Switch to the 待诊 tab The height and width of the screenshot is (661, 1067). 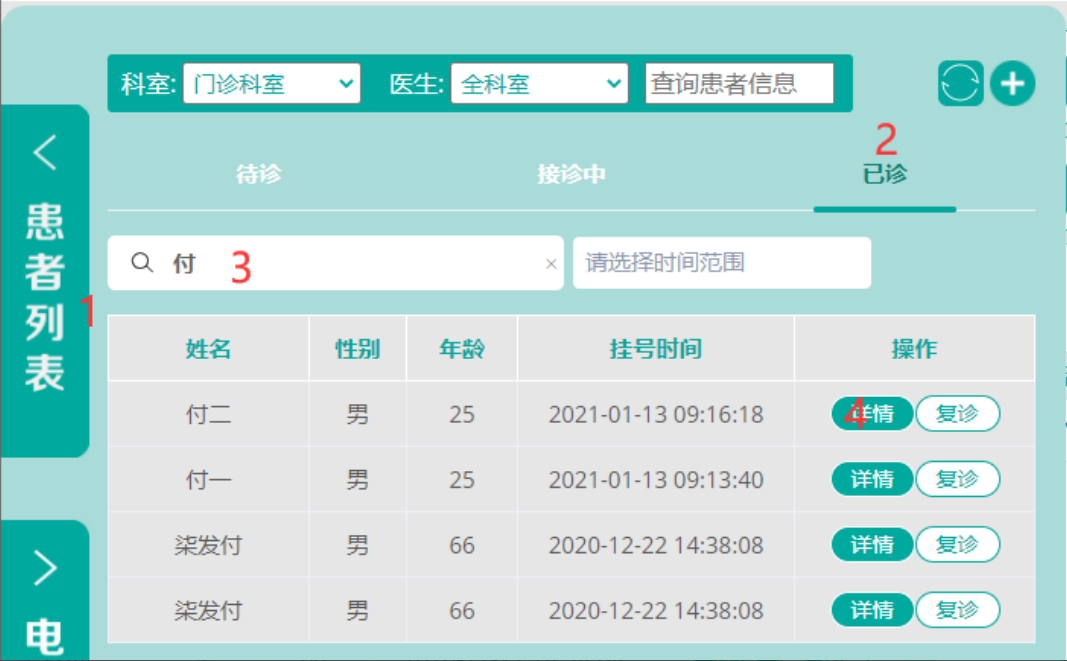pos(259,174)
